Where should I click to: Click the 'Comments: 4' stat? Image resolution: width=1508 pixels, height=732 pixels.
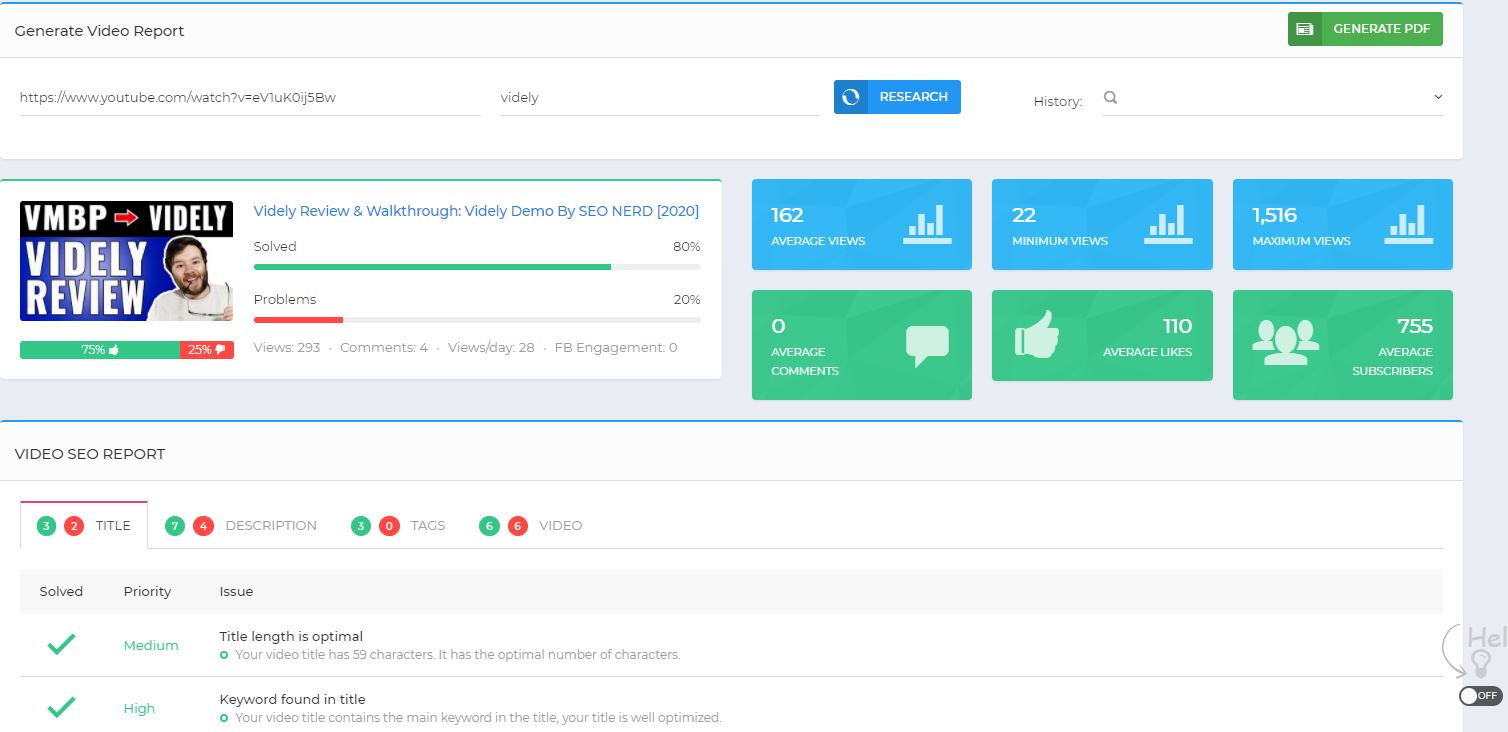click(384, 347)
